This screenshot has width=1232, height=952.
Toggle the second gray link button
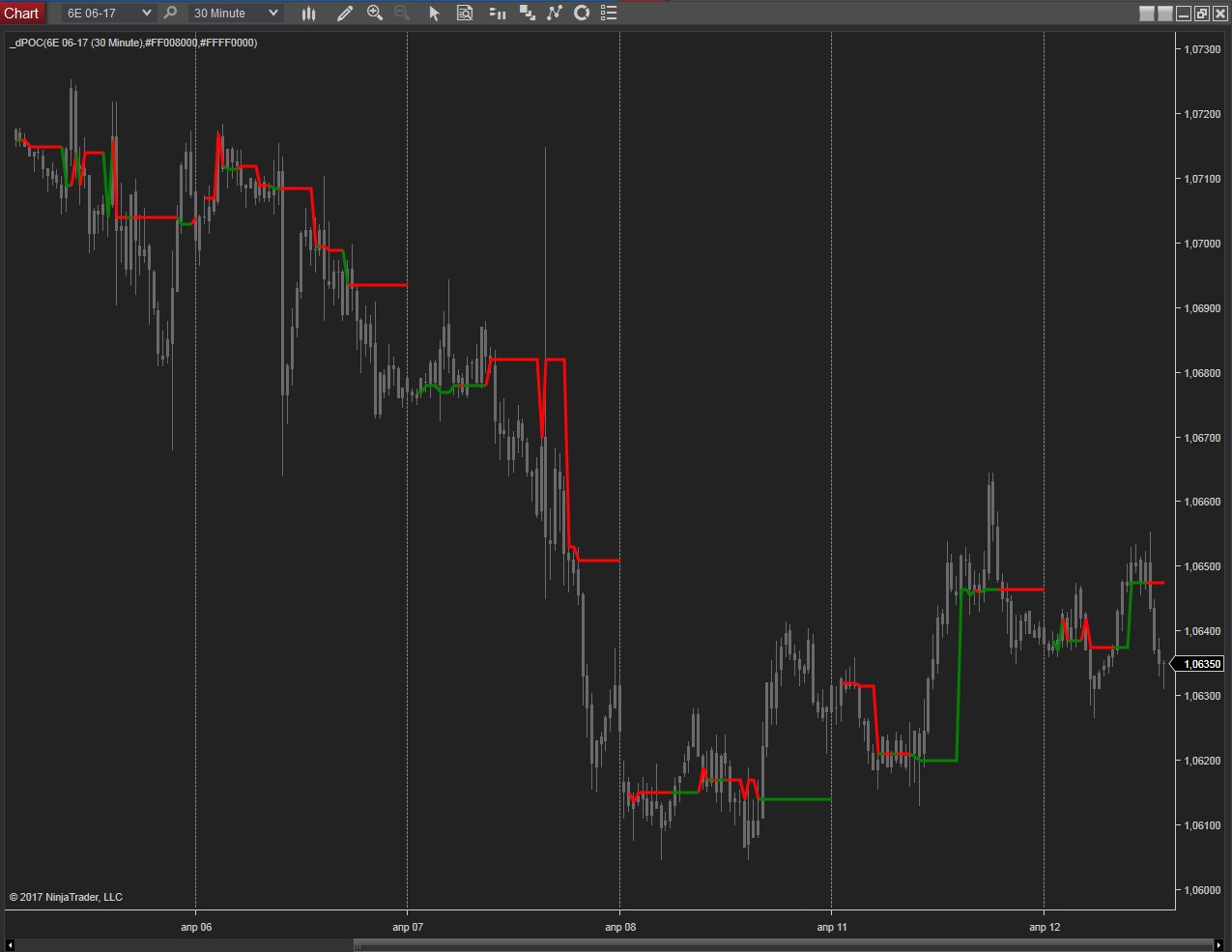click(x=1165, y=14)
